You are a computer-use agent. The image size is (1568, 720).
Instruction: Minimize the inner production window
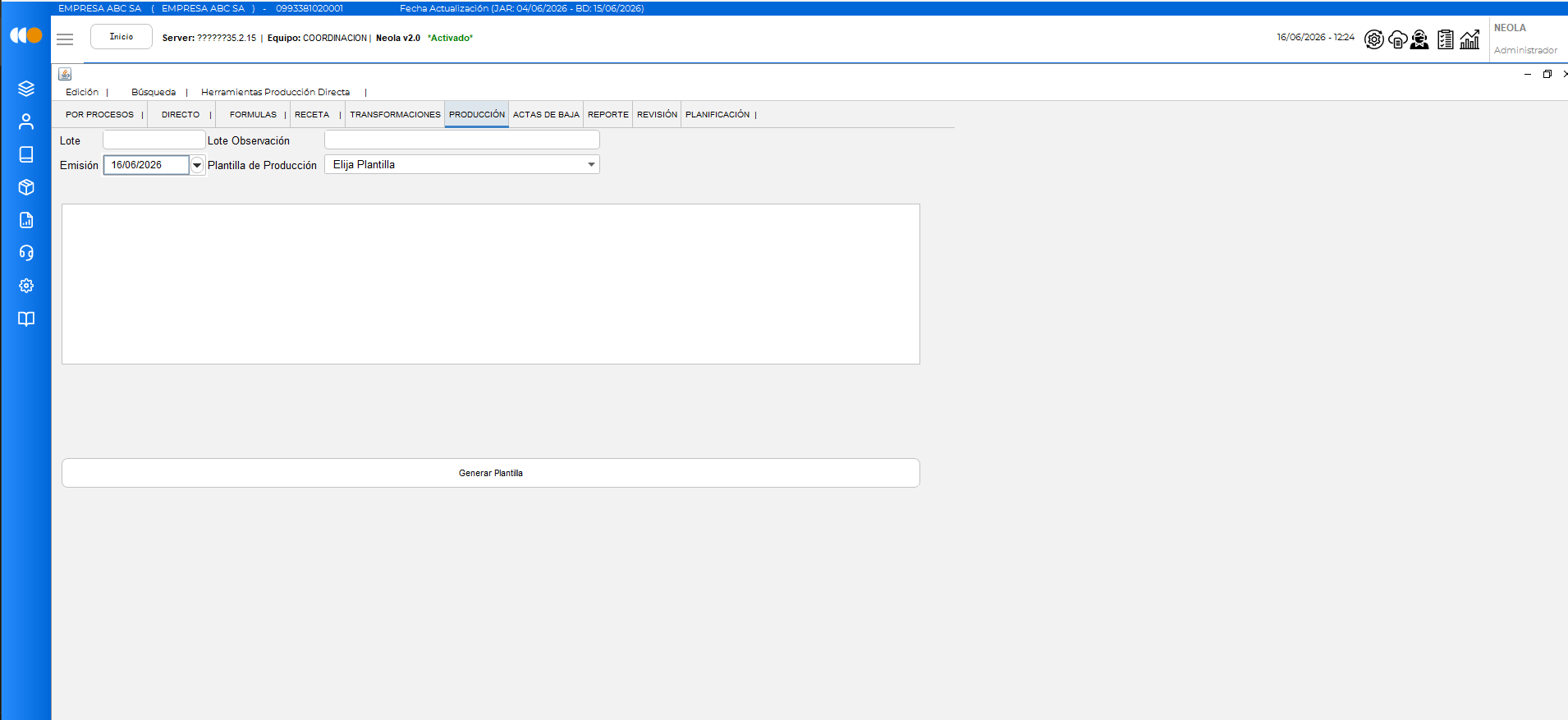[x=1528, y=74]
